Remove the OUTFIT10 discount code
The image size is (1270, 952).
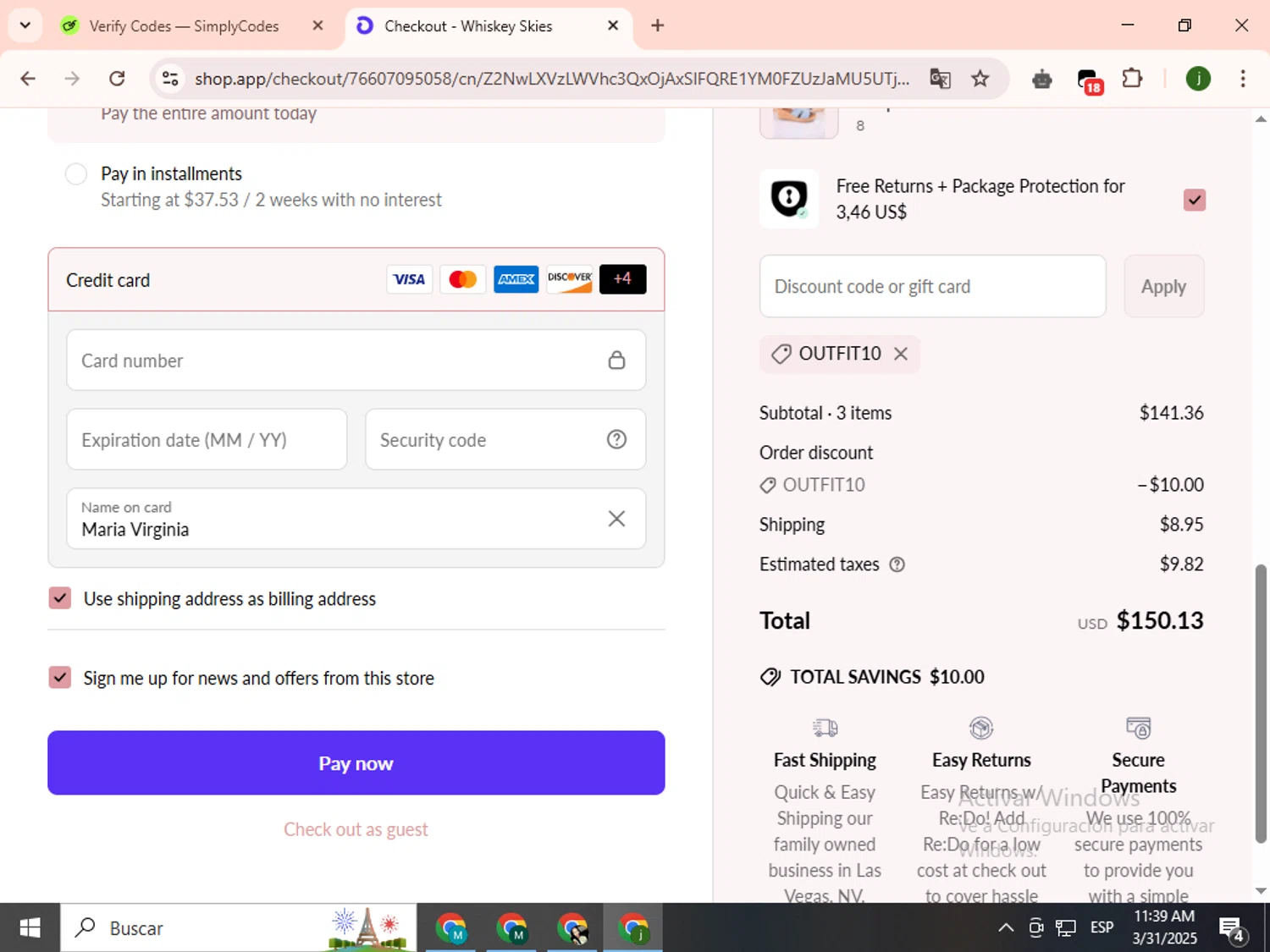coord(901,354)
